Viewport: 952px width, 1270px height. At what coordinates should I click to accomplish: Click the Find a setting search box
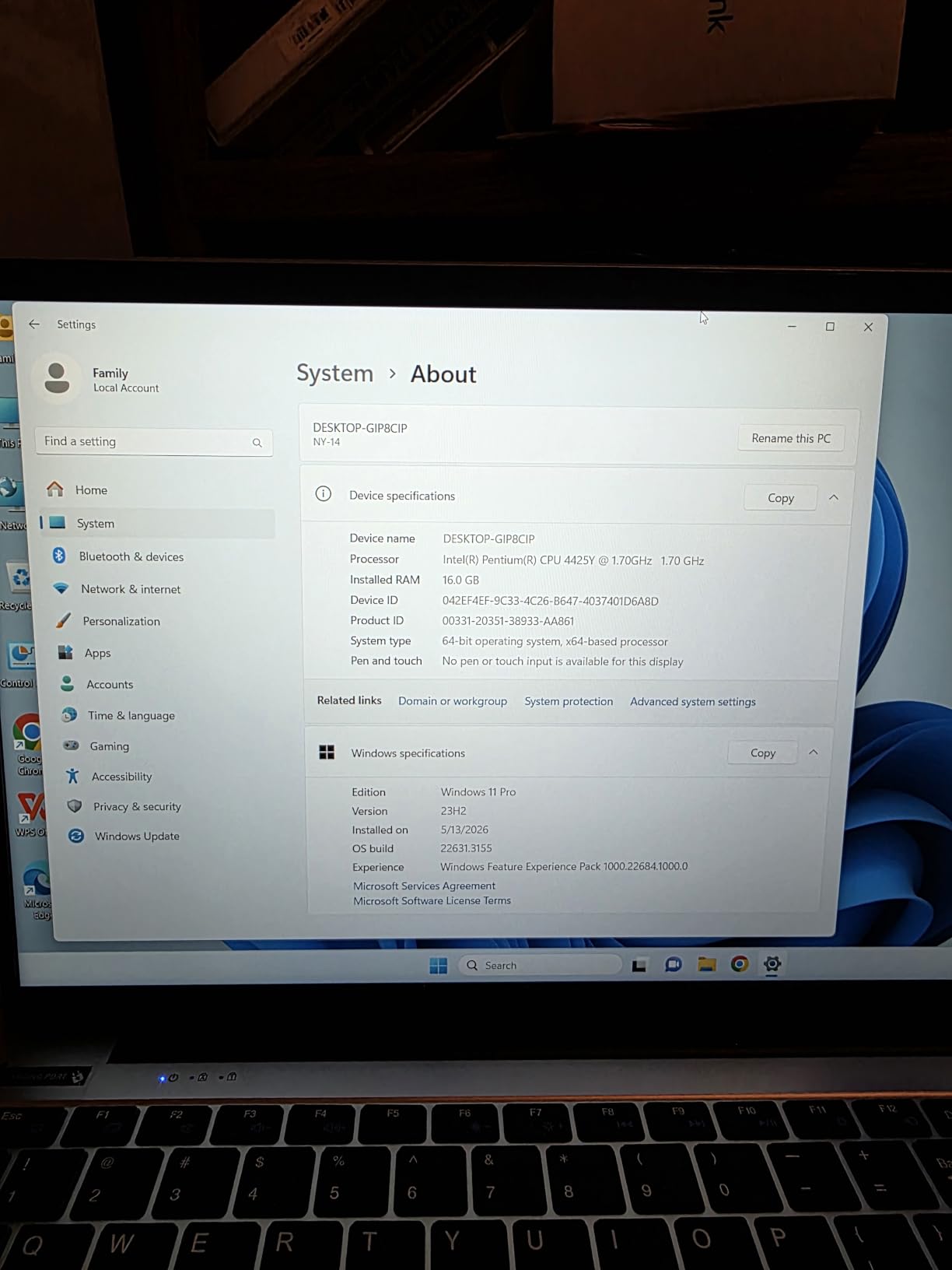(154, 442)
